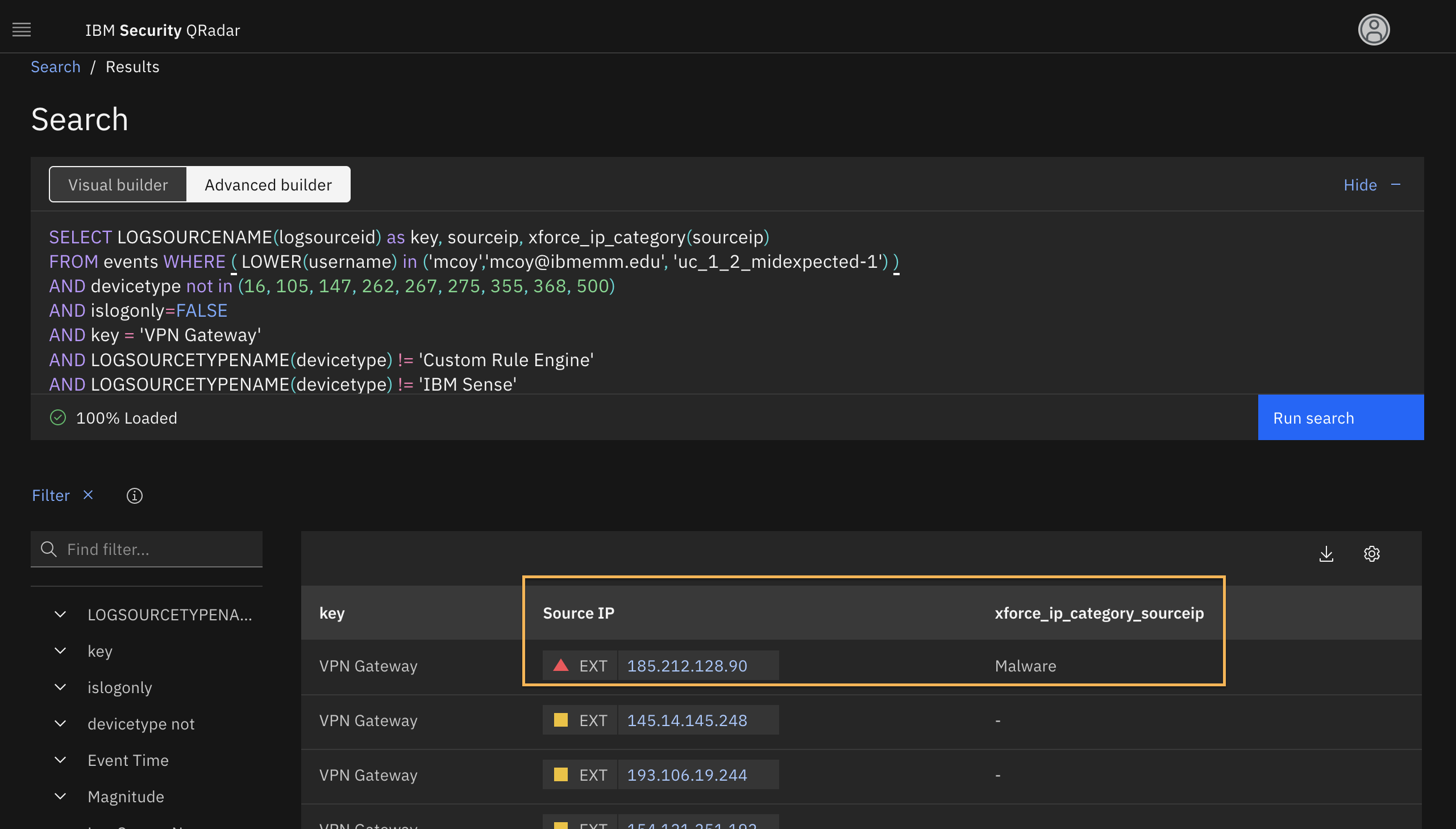Click the red malware triangle indicator
The width and height of the screenshot is (1456, 829).
(x=560, y=665)
